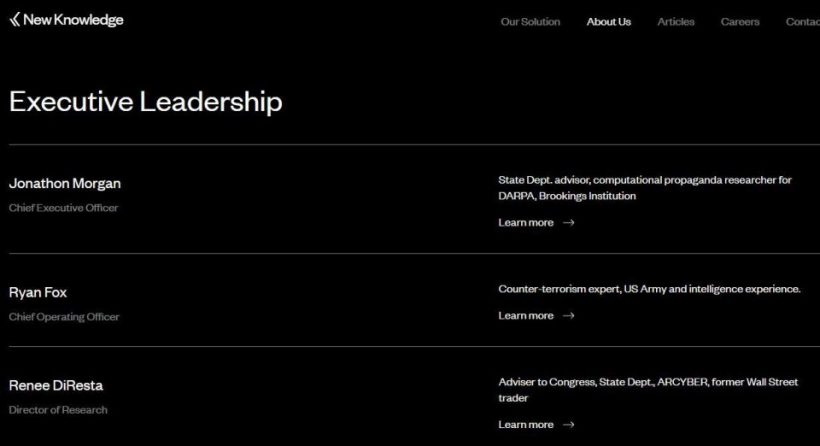820x446 pixels.
Task: Click arrow icon beside Renee DiResta's Learn more
Action: coord(569,425)
